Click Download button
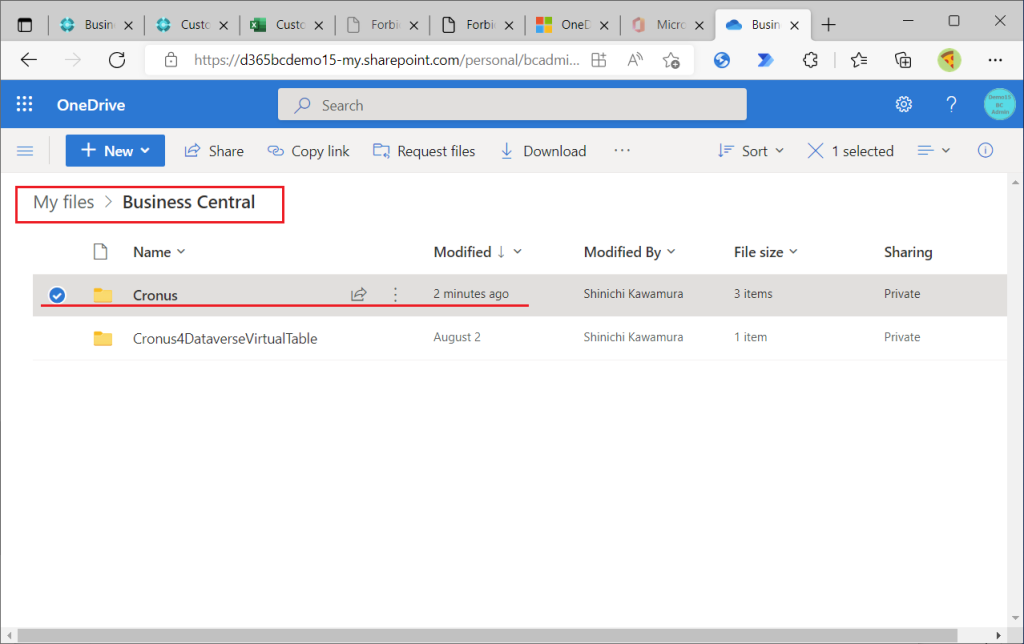1024x644 pixels. click(x=543, y=151)
